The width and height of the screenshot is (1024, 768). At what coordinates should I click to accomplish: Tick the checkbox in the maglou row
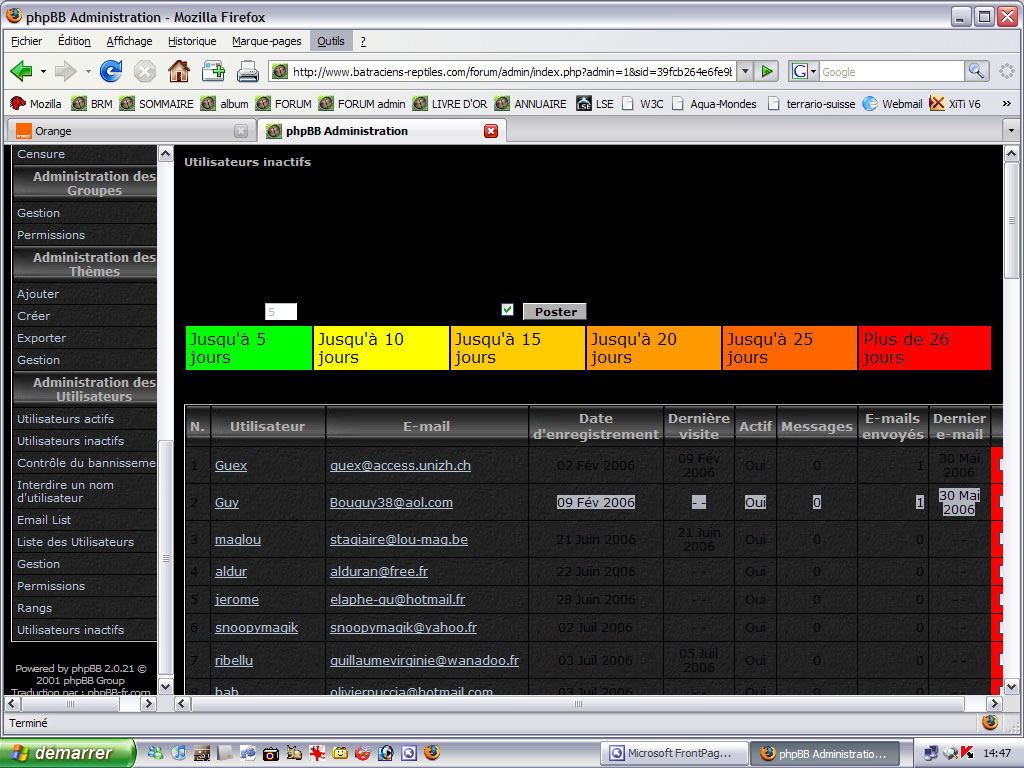[x=1000, y=540]
